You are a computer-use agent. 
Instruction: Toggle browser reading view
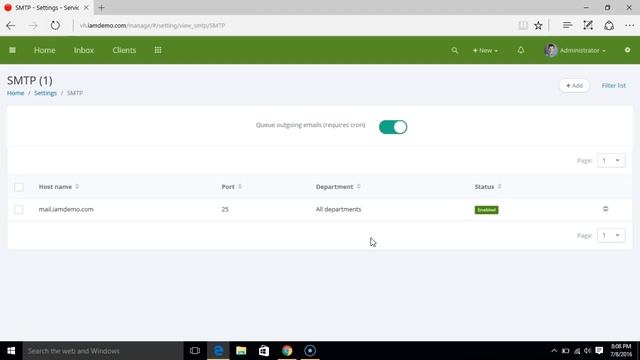click(x=523, y=25)
